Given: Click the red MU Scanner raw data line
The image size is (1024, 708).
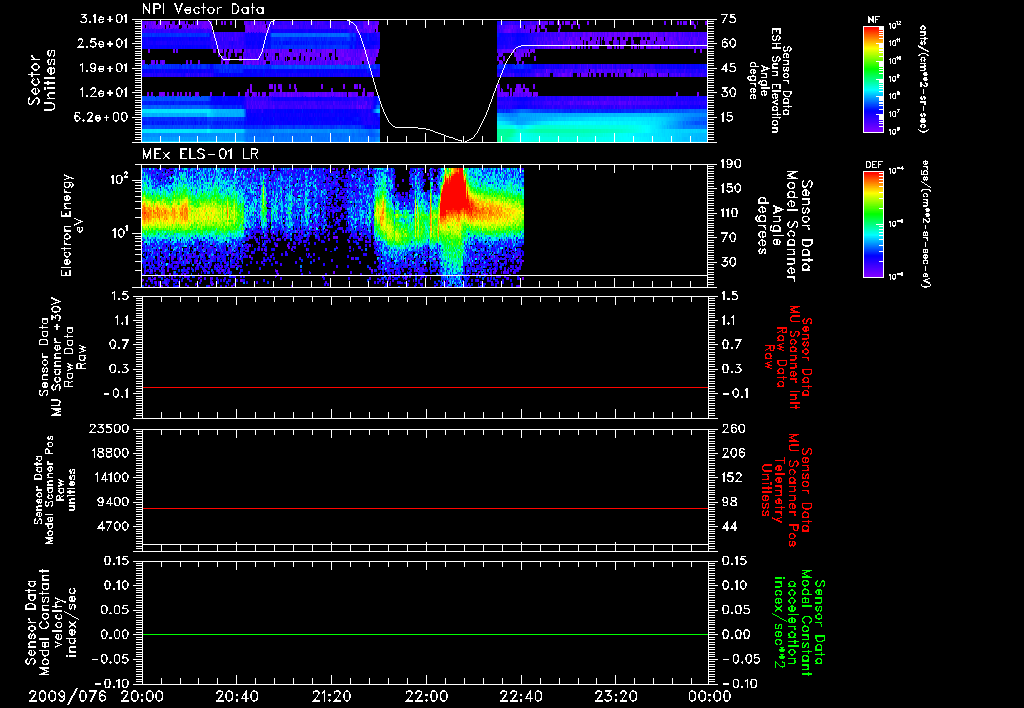Looking at the screenshot, I should (x=424, y=387).
